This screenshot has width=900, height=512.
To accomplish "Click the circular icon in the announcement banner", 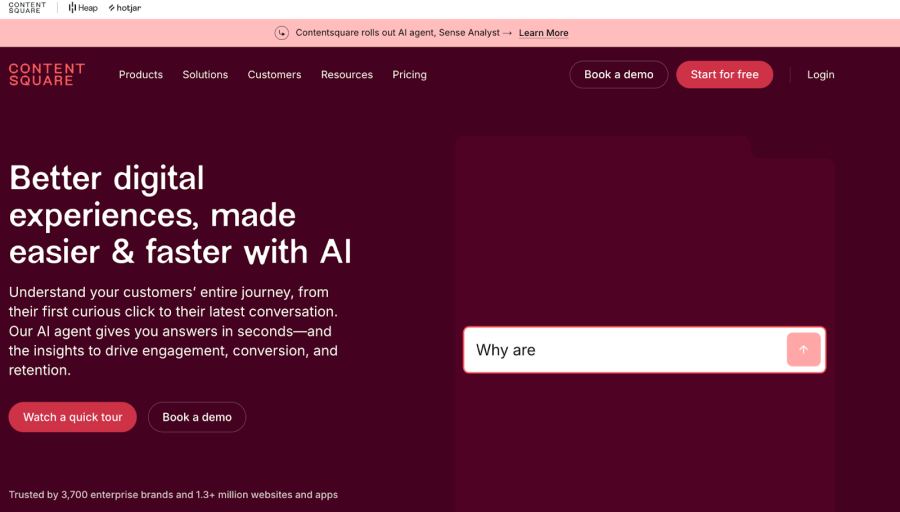I will [282, 33].
